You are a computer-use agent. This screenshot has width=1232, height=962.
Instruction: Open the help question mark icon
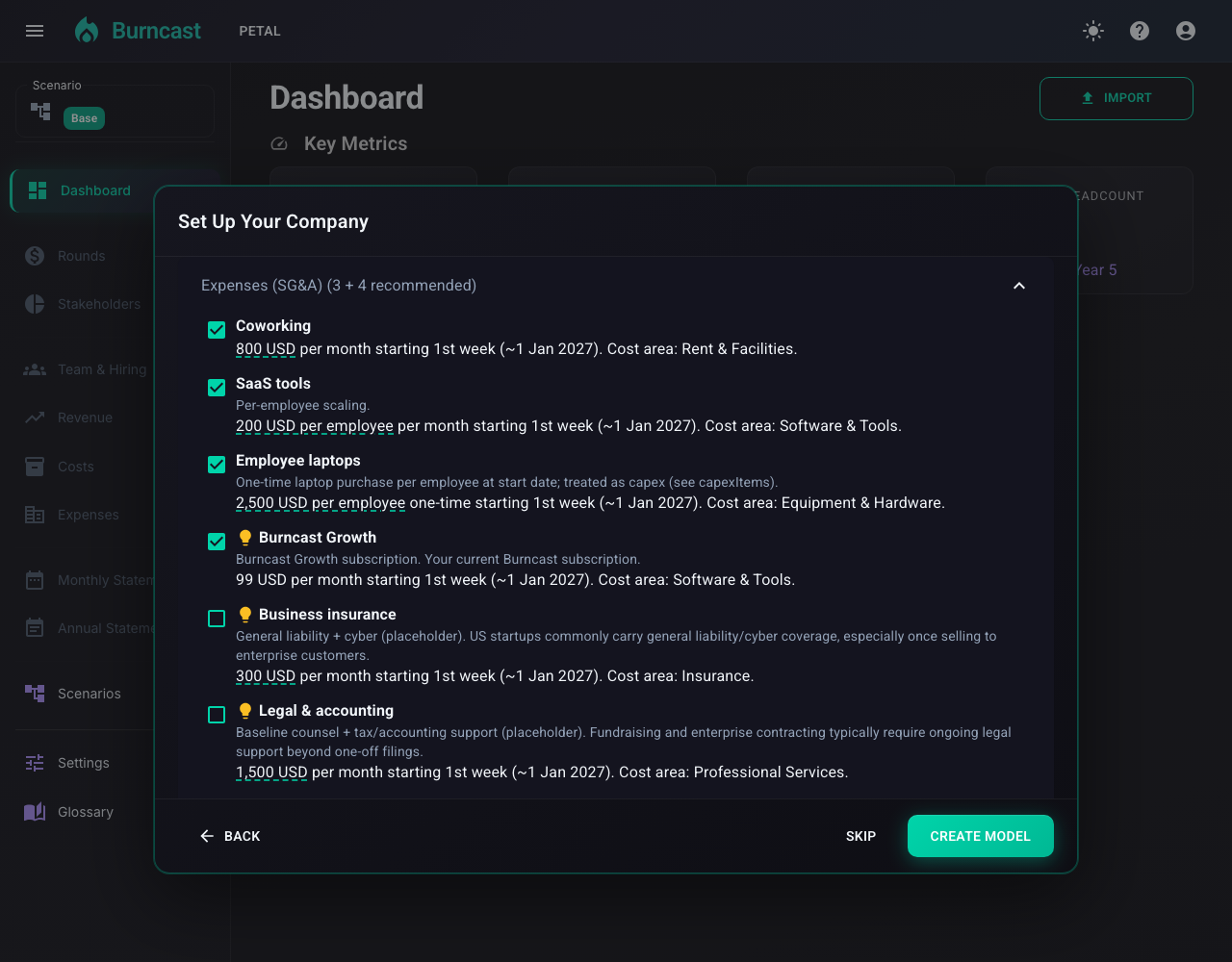1140,31
